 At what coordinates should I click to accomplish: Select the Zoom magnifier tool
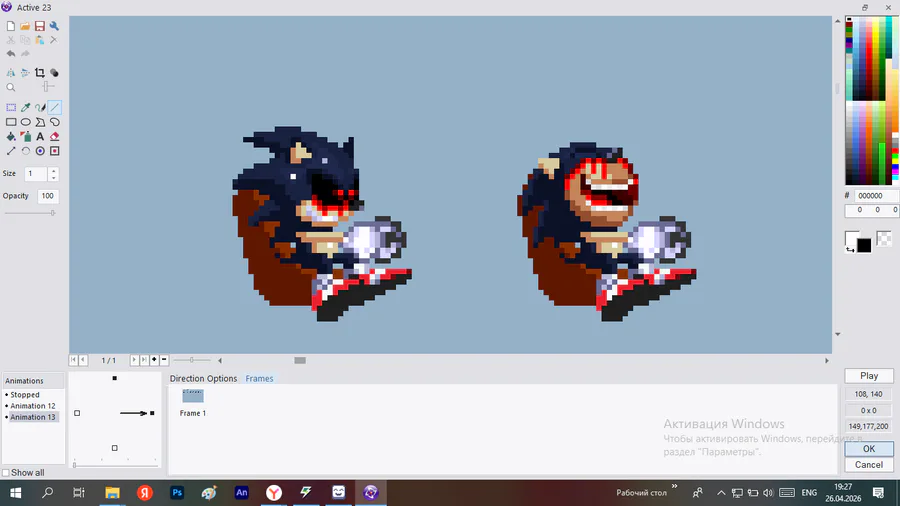(x=11, y=87)
